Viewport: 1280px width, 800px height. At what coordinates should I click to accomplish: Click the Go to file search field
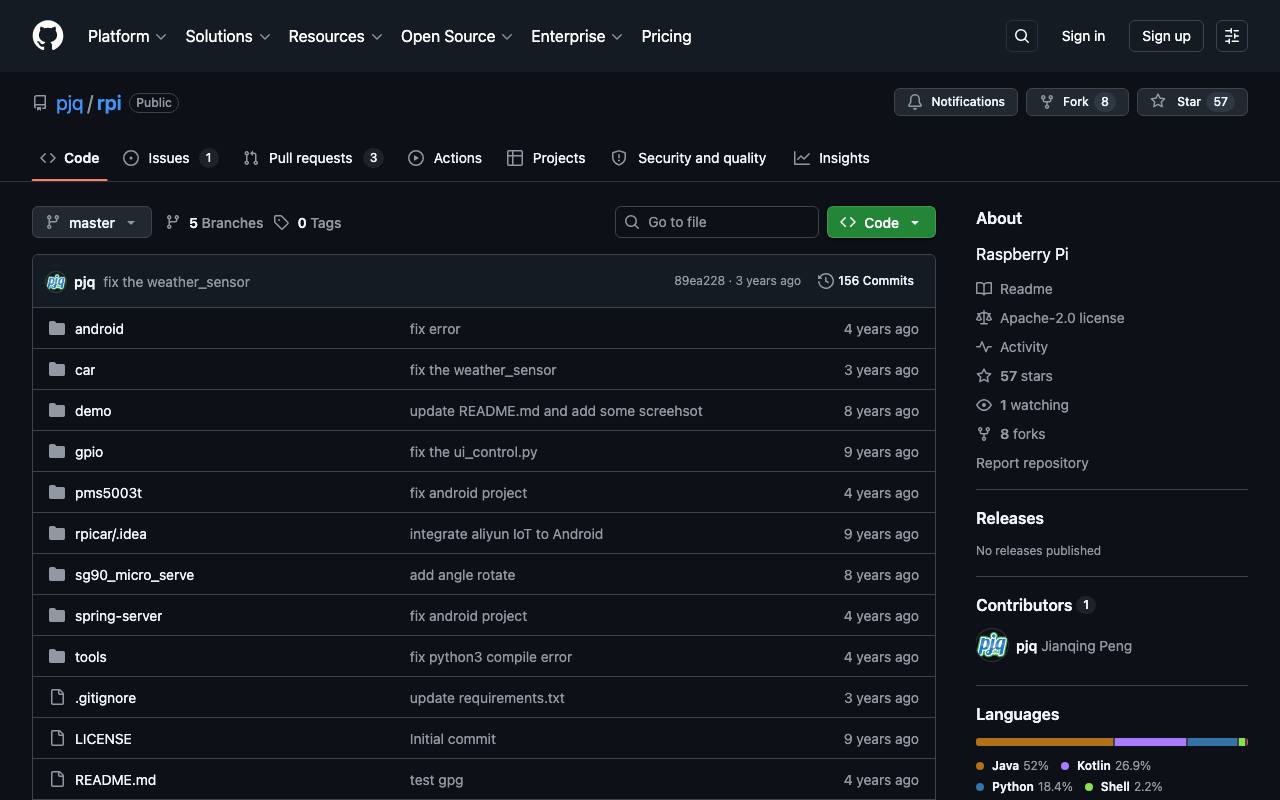click(x=717, y=222)
